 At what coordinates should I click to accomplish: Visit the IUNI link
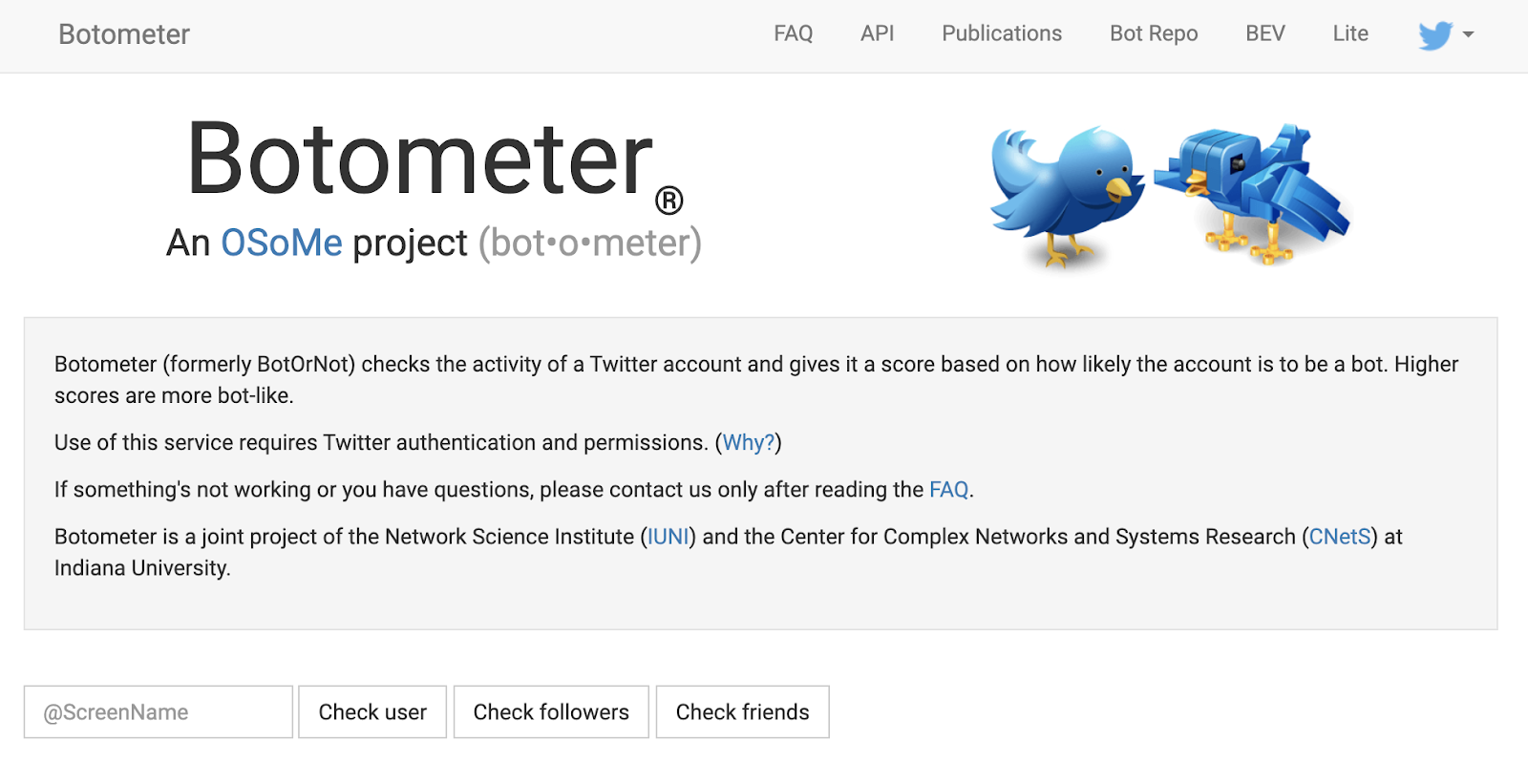click(x=668, y=537)
